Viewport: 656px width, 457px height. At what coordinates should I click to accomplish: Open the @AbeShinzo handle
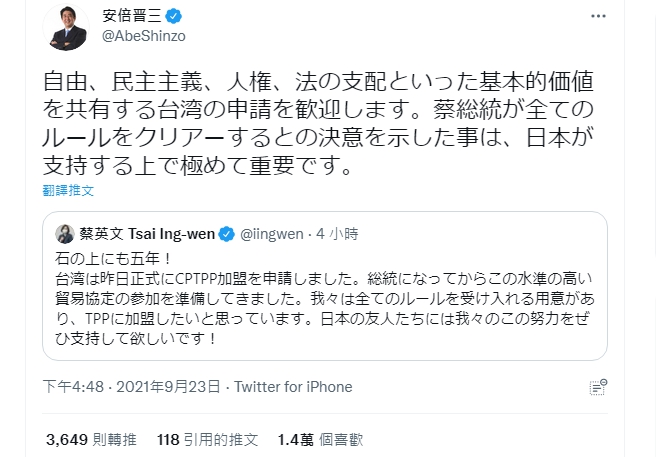tap(145, 38)
